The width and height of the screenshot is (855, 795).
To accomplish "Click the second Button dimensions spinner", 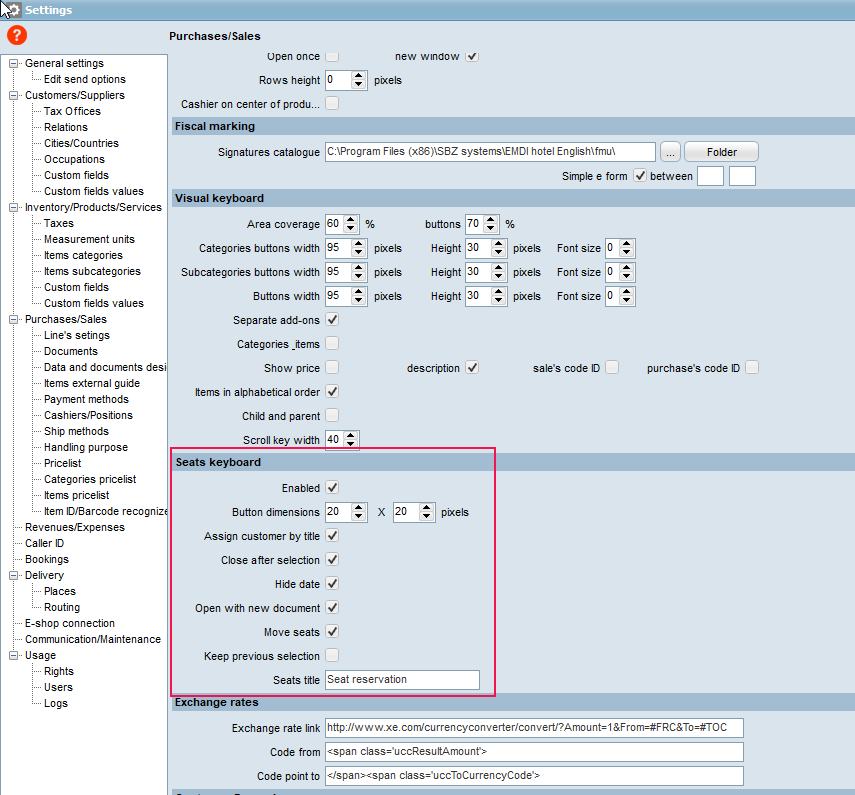I will pos(414,512).
